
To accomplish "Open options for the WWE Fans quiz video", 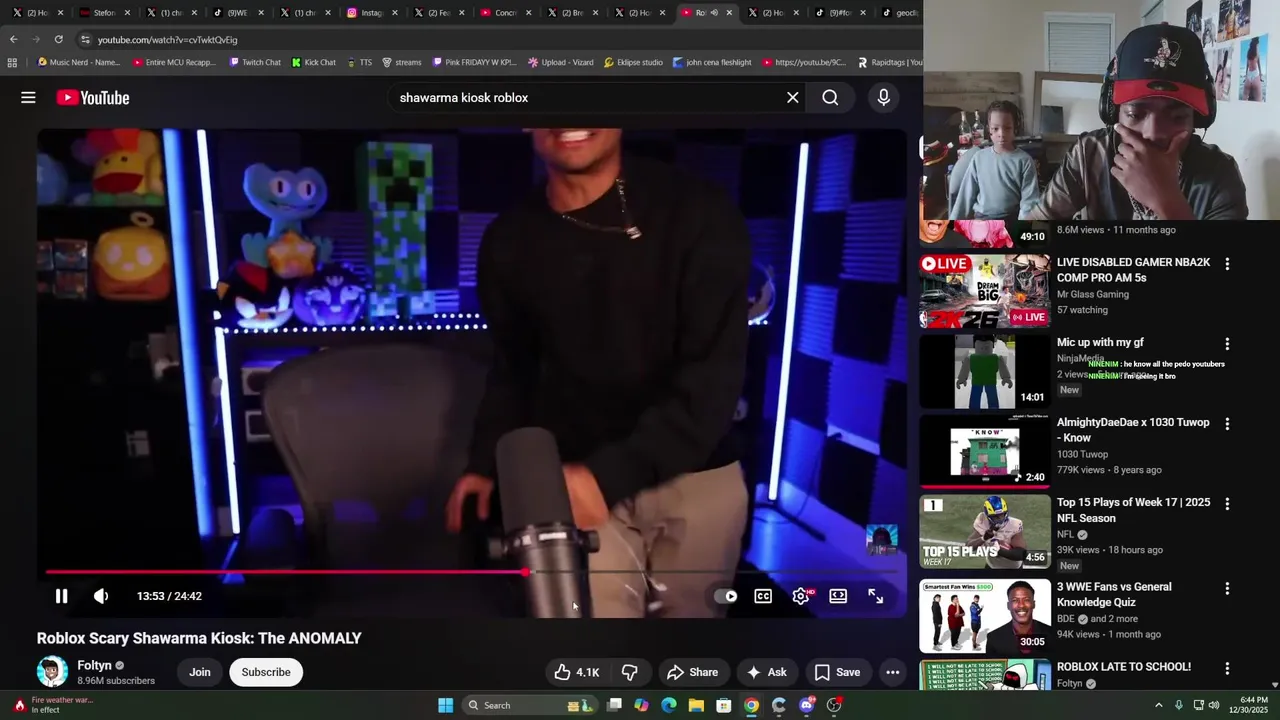I will pyautogui.click(x=1227, y=589).
